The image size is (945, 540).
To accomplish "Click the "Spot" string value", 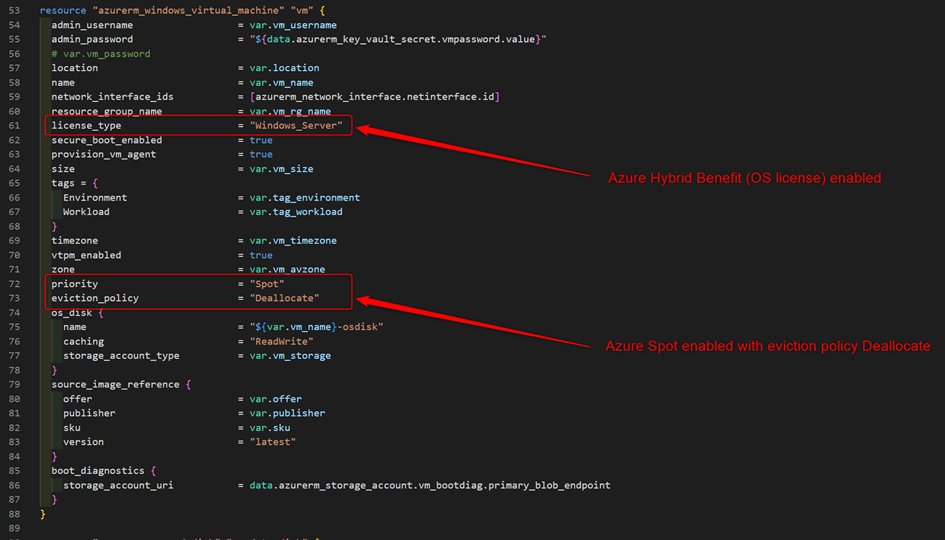I will pyautogui.click(x=267, y=283).
